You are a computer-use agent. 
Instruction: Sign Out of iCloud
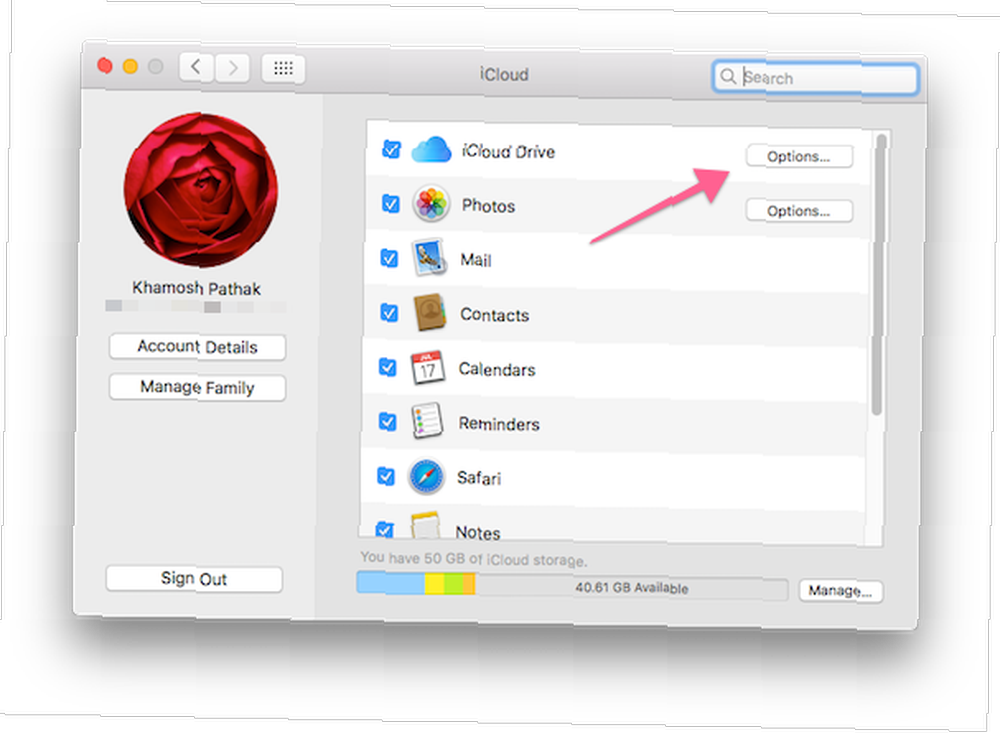(194, 579)
